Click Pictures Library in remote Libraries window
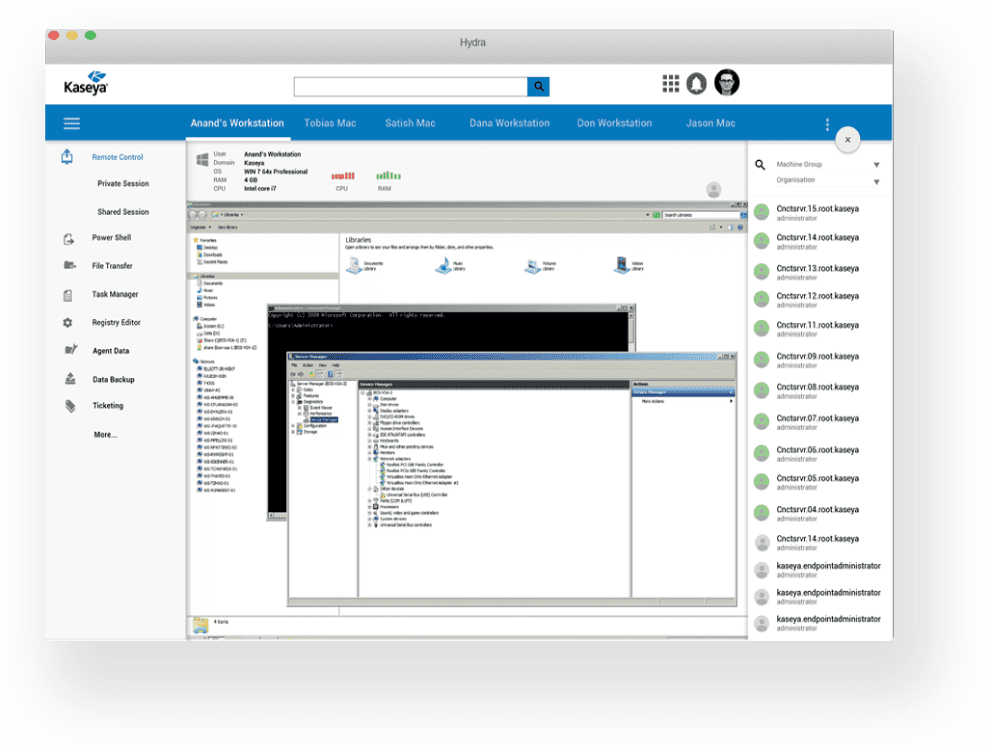 (x=541, y=266)
